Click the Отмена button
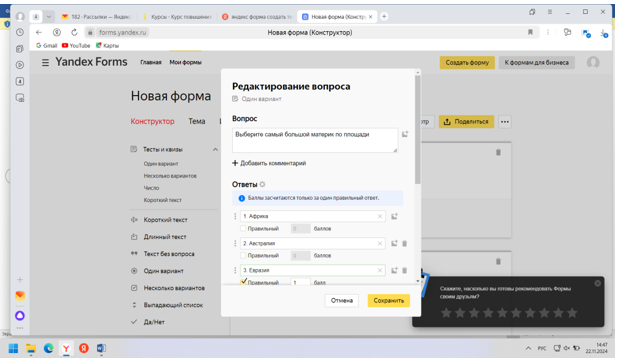The image size is (618, 363). (342, 301)
